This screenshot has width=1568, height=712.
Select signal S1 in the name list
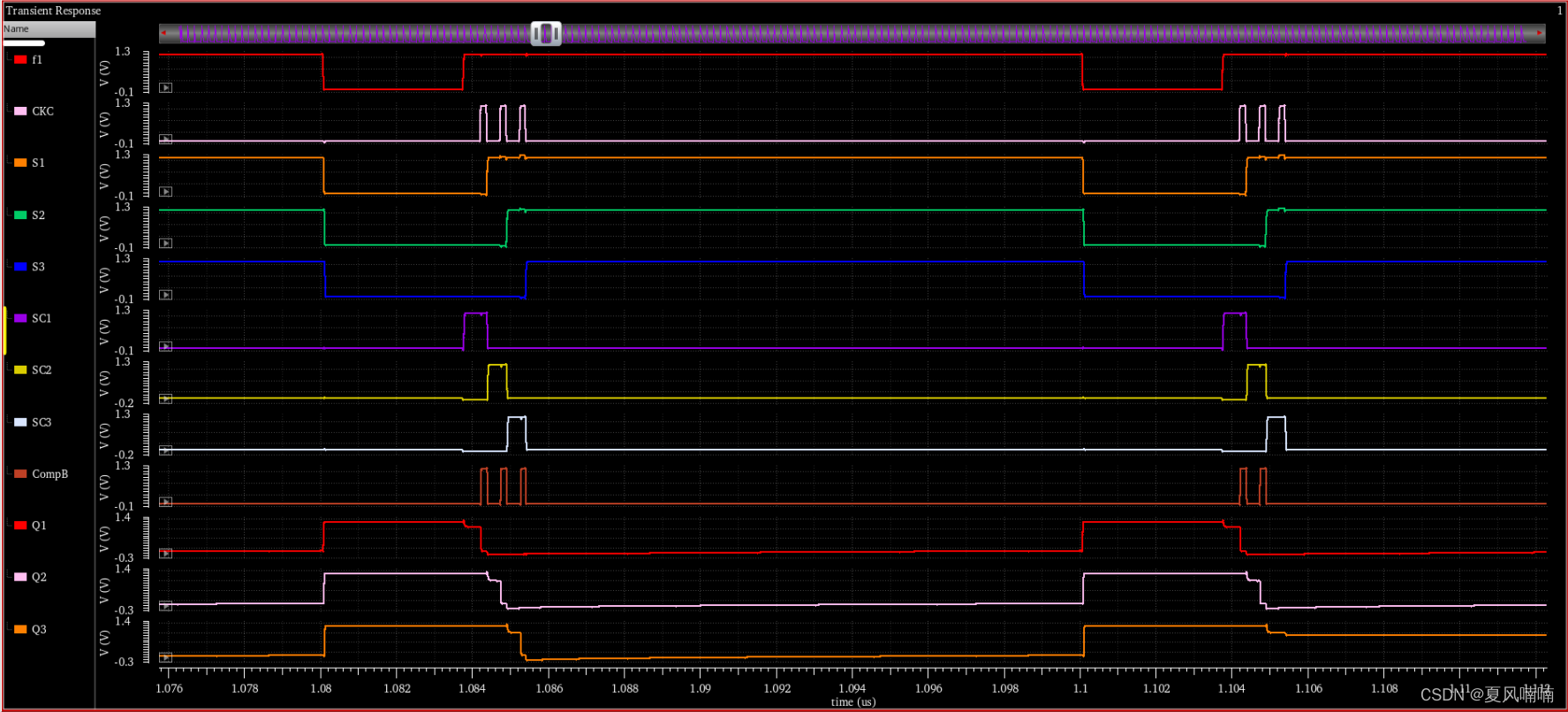coord(38,163)
